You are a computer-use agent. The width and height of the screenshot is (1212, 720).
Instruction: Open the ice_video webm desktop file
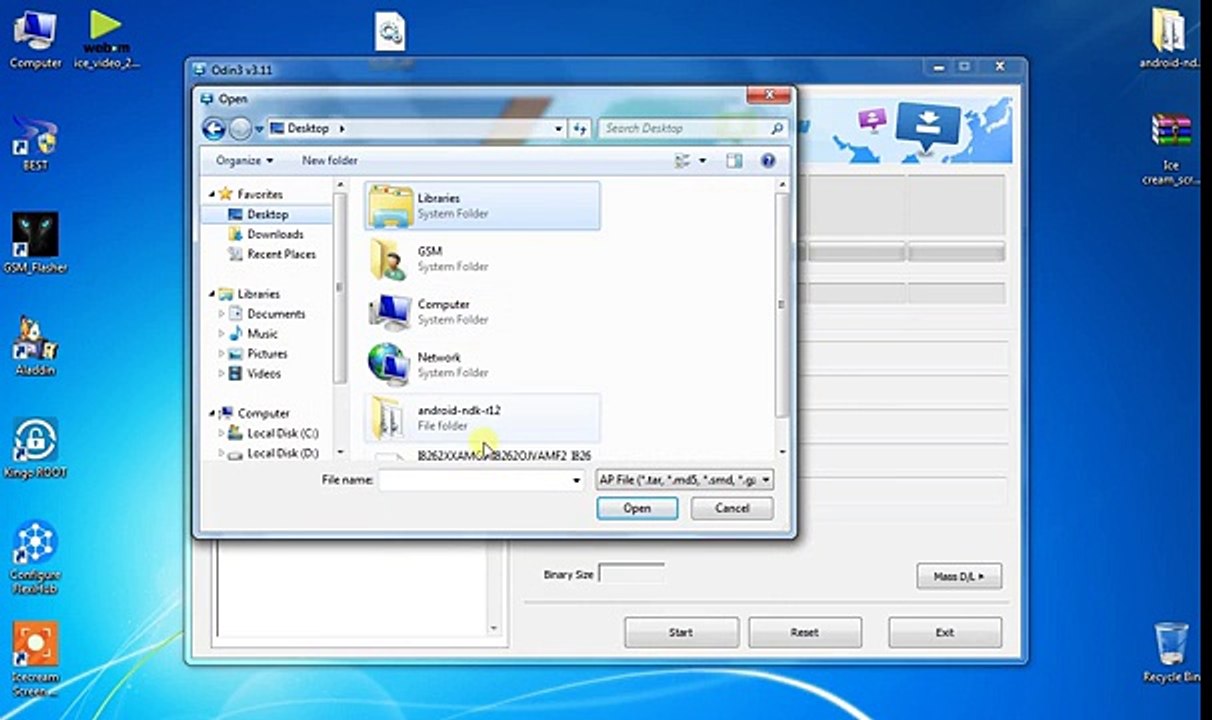(106, 38)
